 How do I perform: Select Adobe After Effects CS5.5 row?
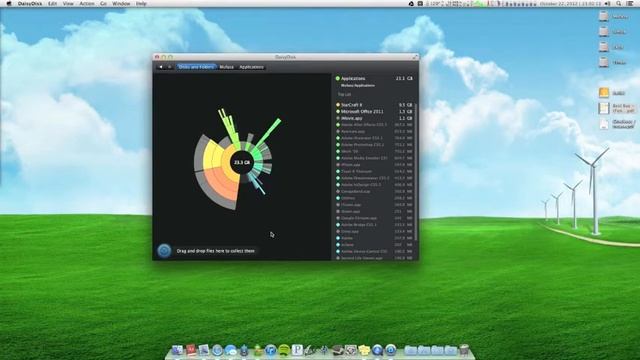(374, 125)
